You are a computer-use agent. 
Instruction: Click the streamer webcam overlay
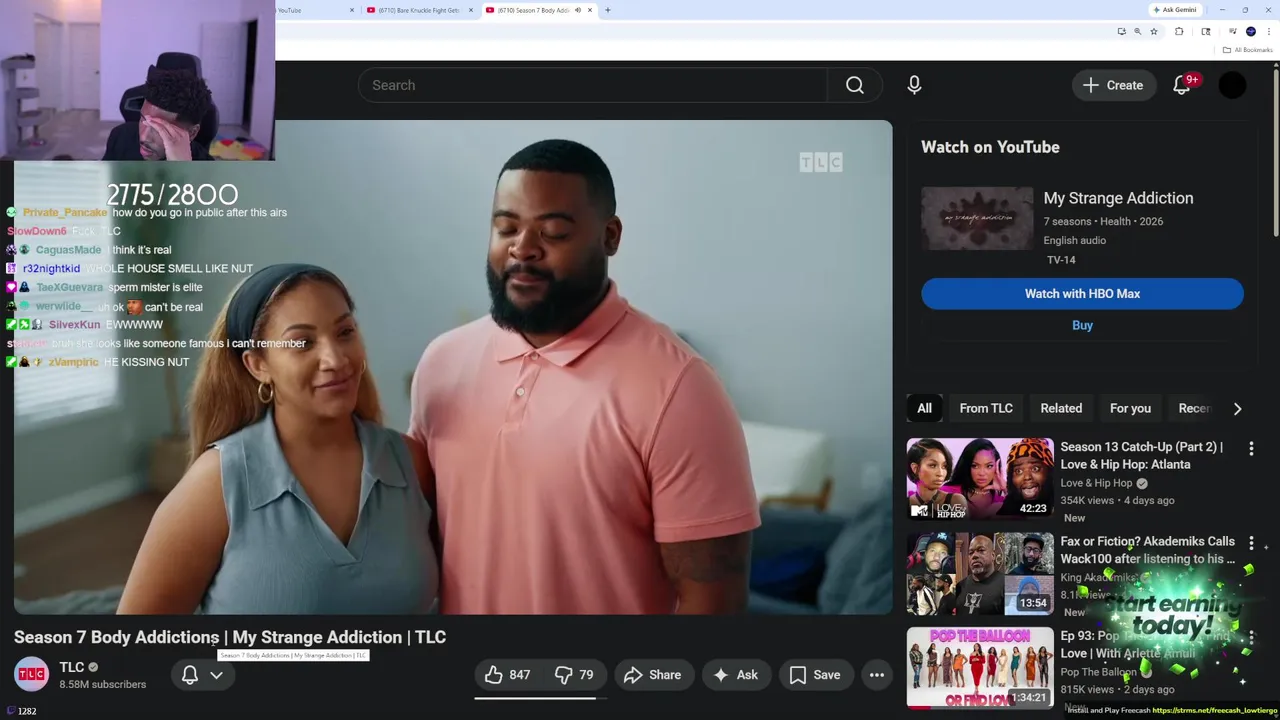[x=137, y=80]
